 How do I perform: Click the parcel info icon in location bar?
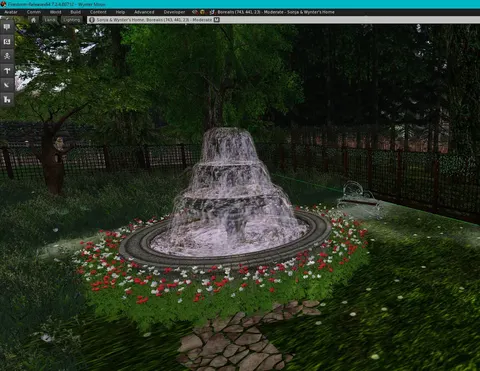tap(92, 20)
